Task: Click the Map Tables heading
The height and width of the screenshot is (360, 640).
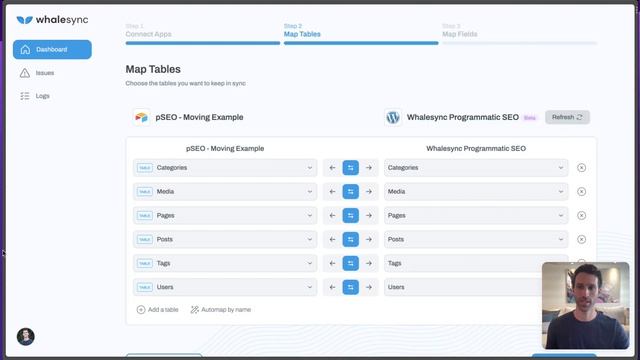Action: coord(153,69)
